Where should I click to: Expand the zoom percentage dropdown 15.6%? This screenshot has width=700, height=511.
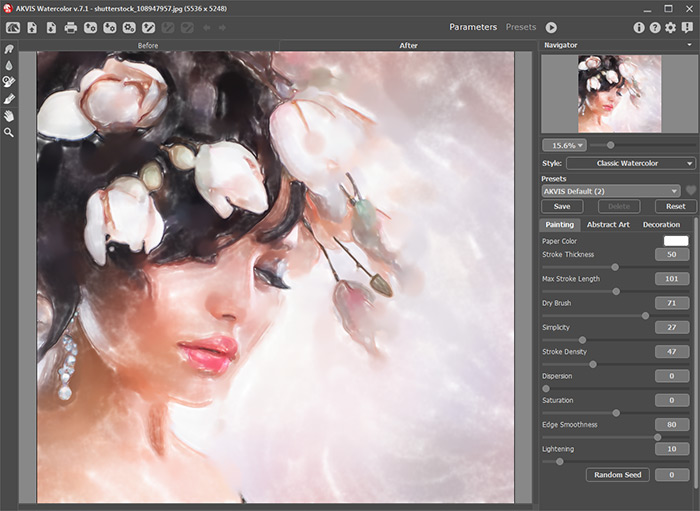tap(564, 145)
